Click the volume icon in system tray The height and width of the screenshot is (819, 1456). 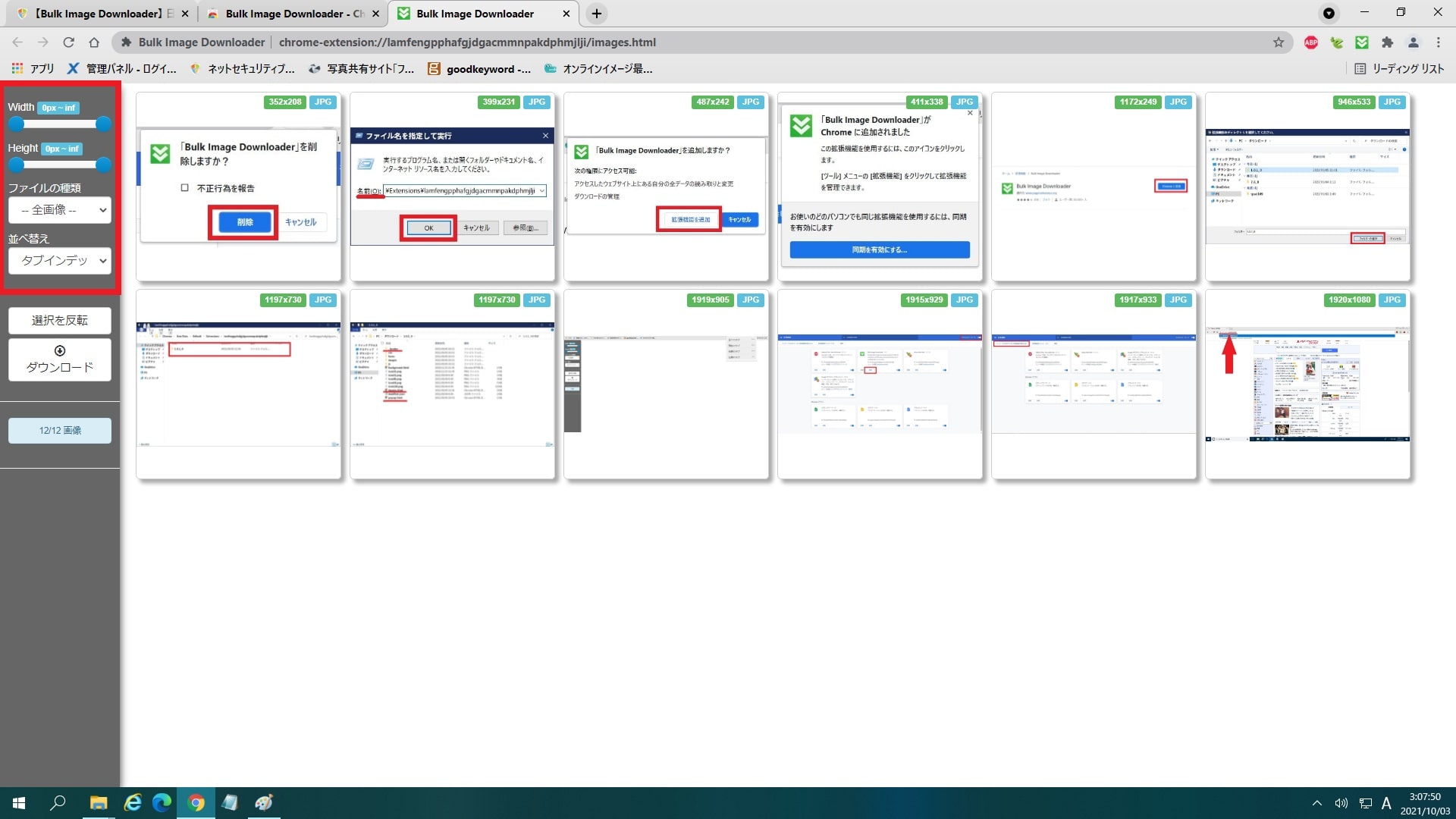1341,803
